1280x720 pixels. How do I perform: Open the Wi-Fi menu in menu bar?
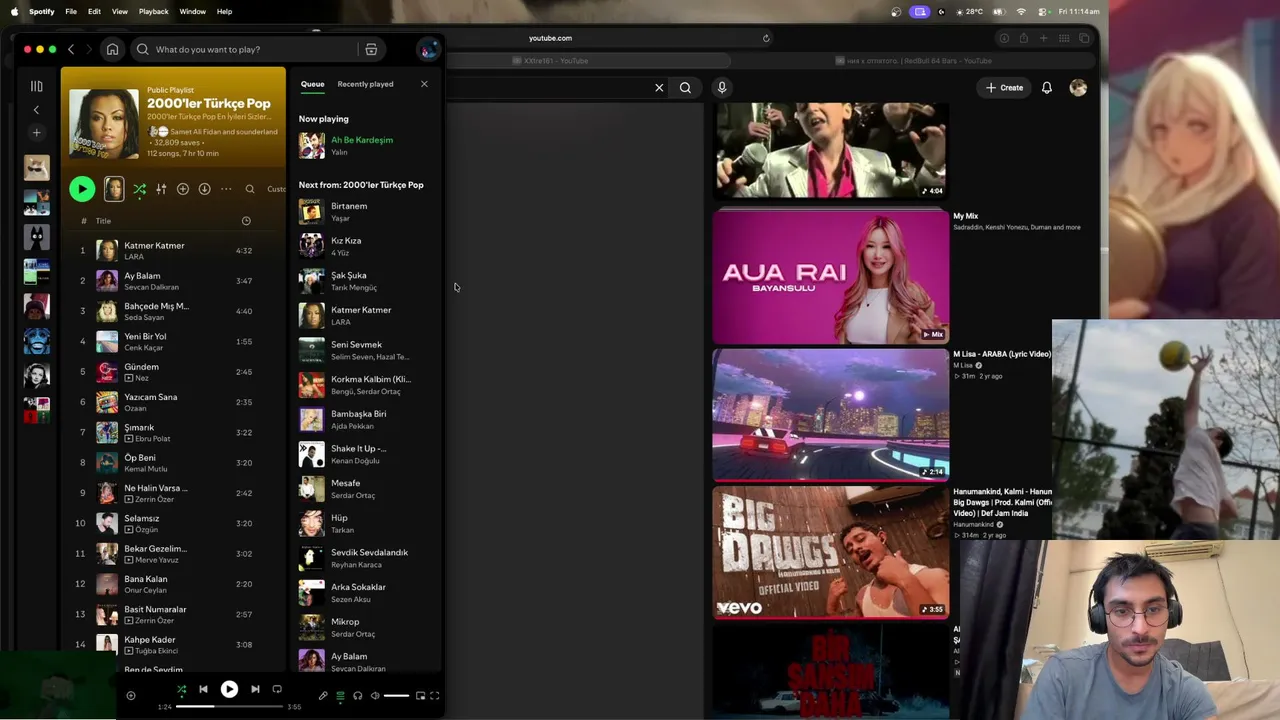coord(1021,12)
